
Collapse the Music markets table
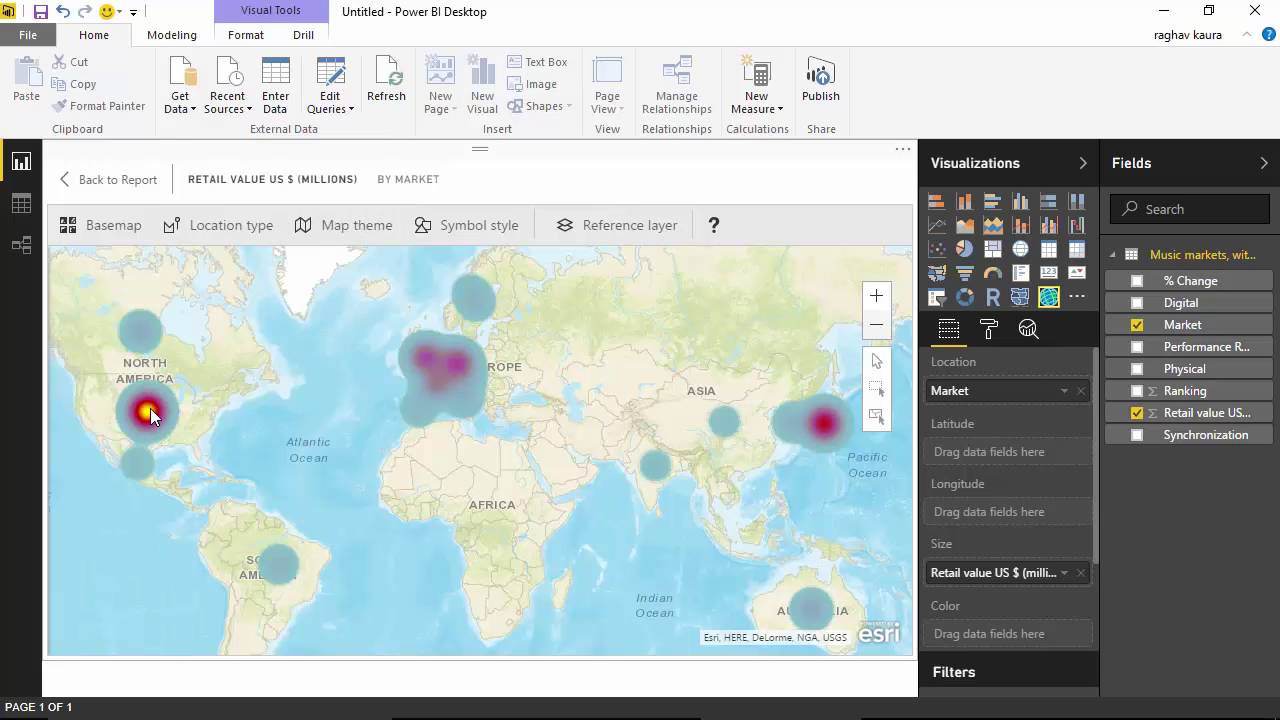coord(1112,255)
